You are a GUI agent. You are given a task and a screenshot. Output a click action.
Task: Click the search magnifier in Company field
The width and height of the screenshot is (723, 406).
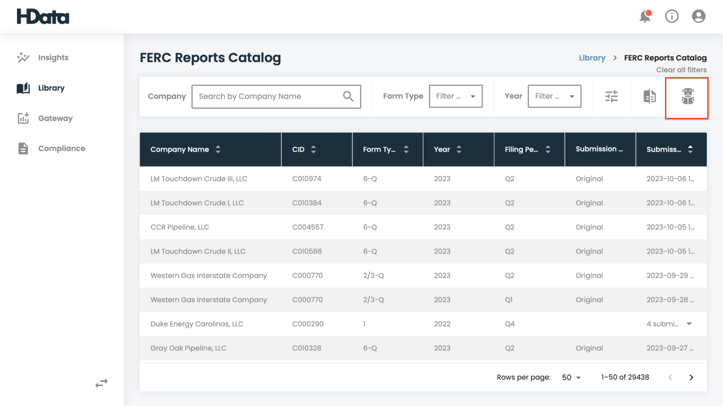[348, 96]
